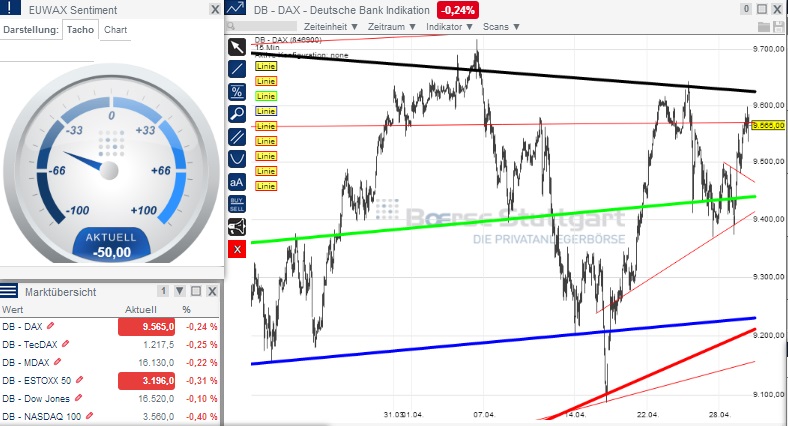
Task: Expand the Marktübersicht triangle dropdown
Action: tap(180, 291)
